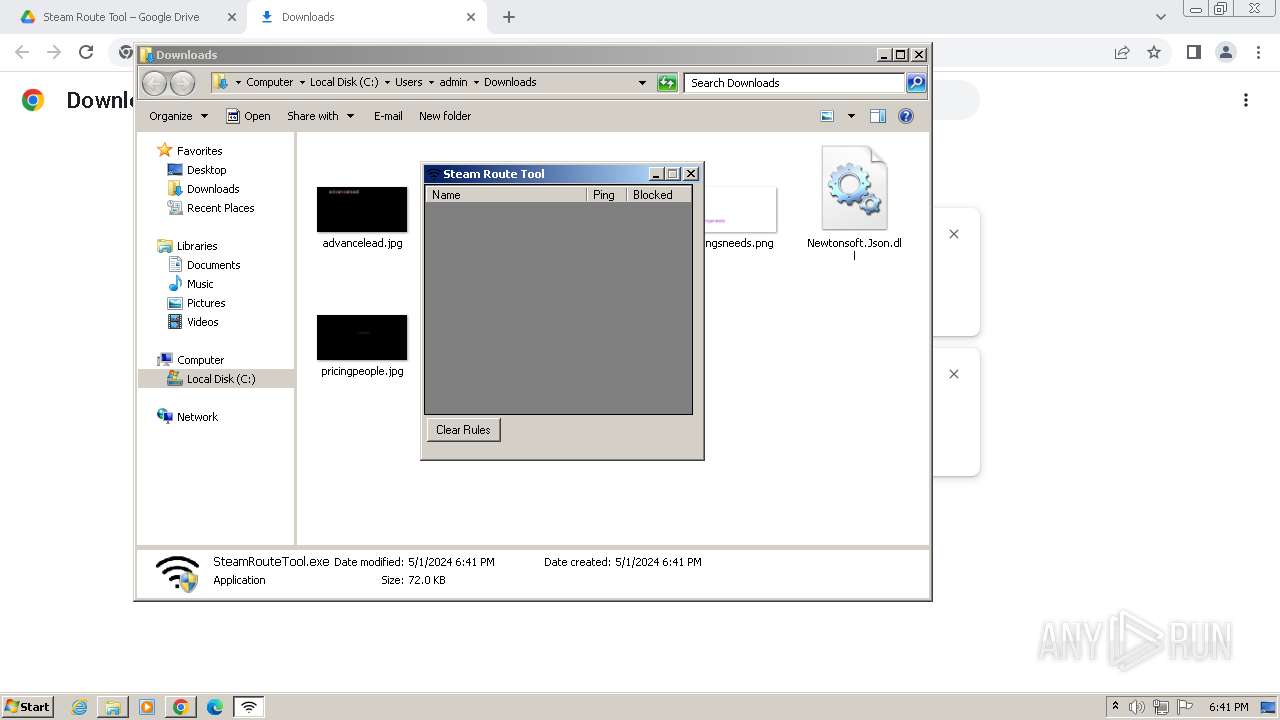Click the Favorites star heading
This screenshot has height=720, width=1280.
(x=190, y=151)
